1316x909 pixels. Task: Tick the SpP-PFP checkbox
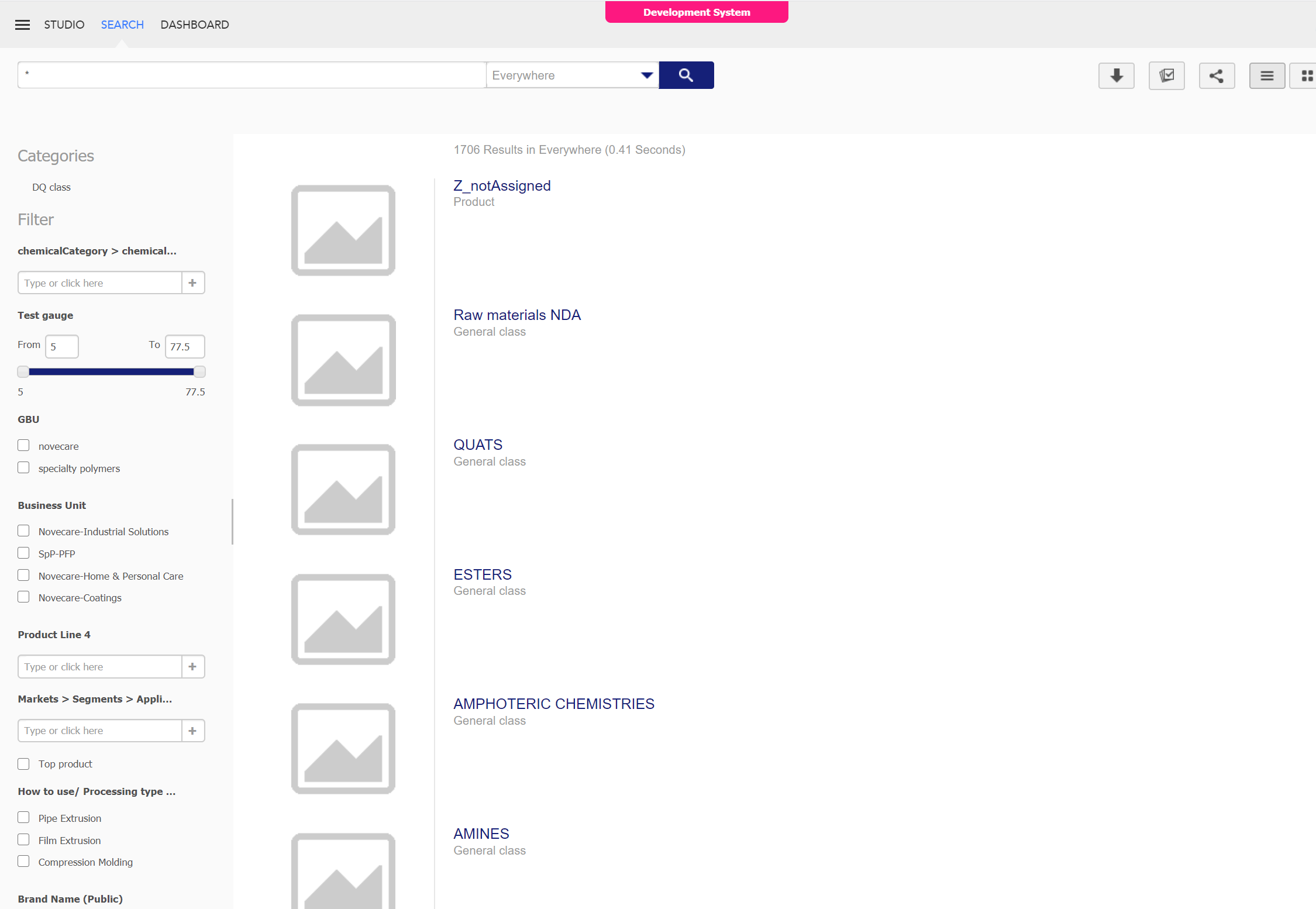(x=23, y=553)
